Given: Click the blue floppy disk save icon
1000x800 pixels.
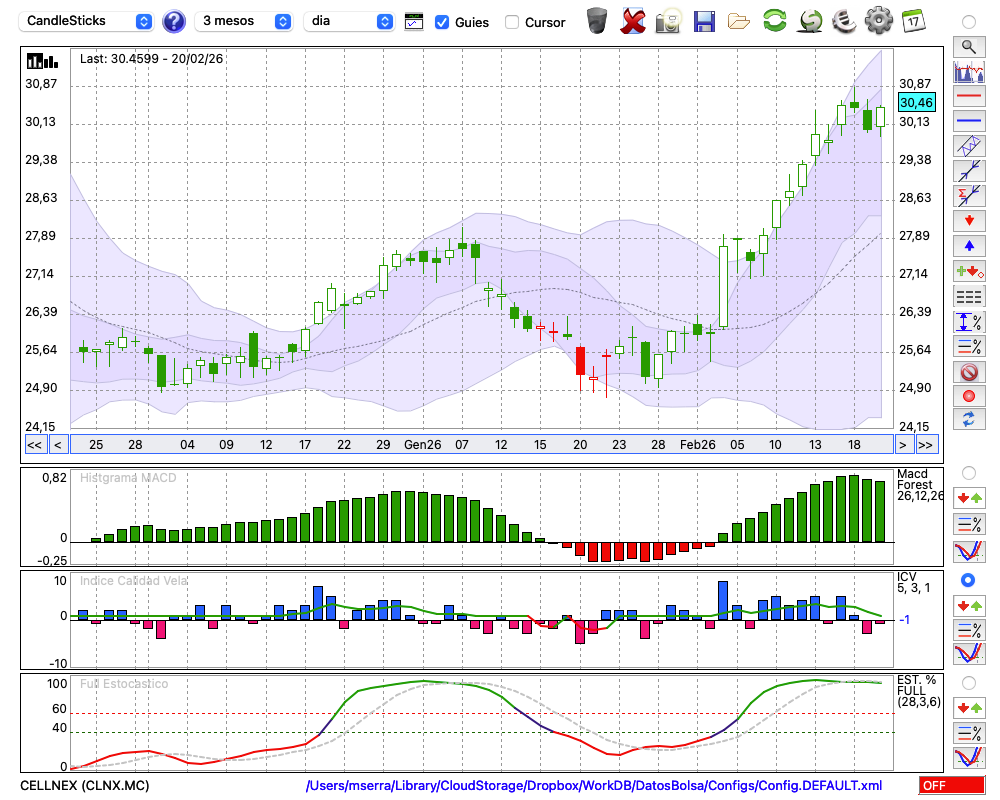Looking at the screenshot, I should click(x=704, y=21).
